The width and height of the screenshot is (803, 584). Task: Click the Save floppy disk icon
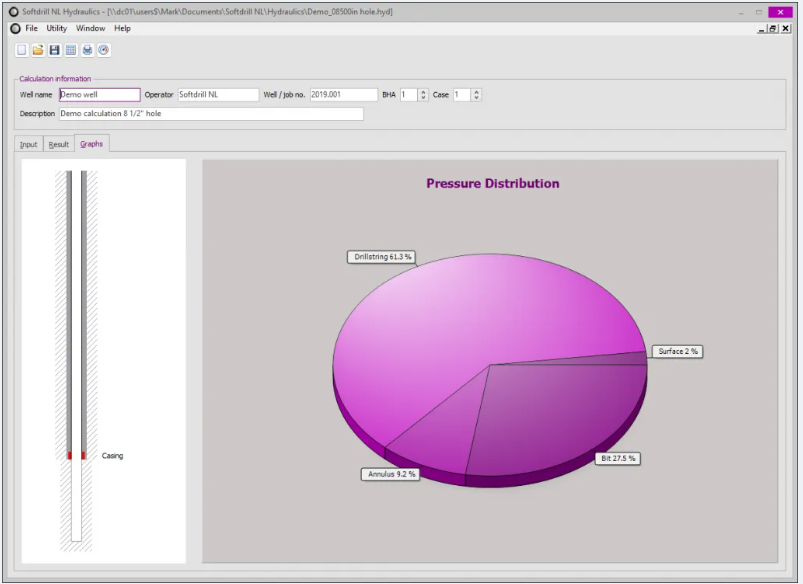pyautogui.click(x=54, y=50)
